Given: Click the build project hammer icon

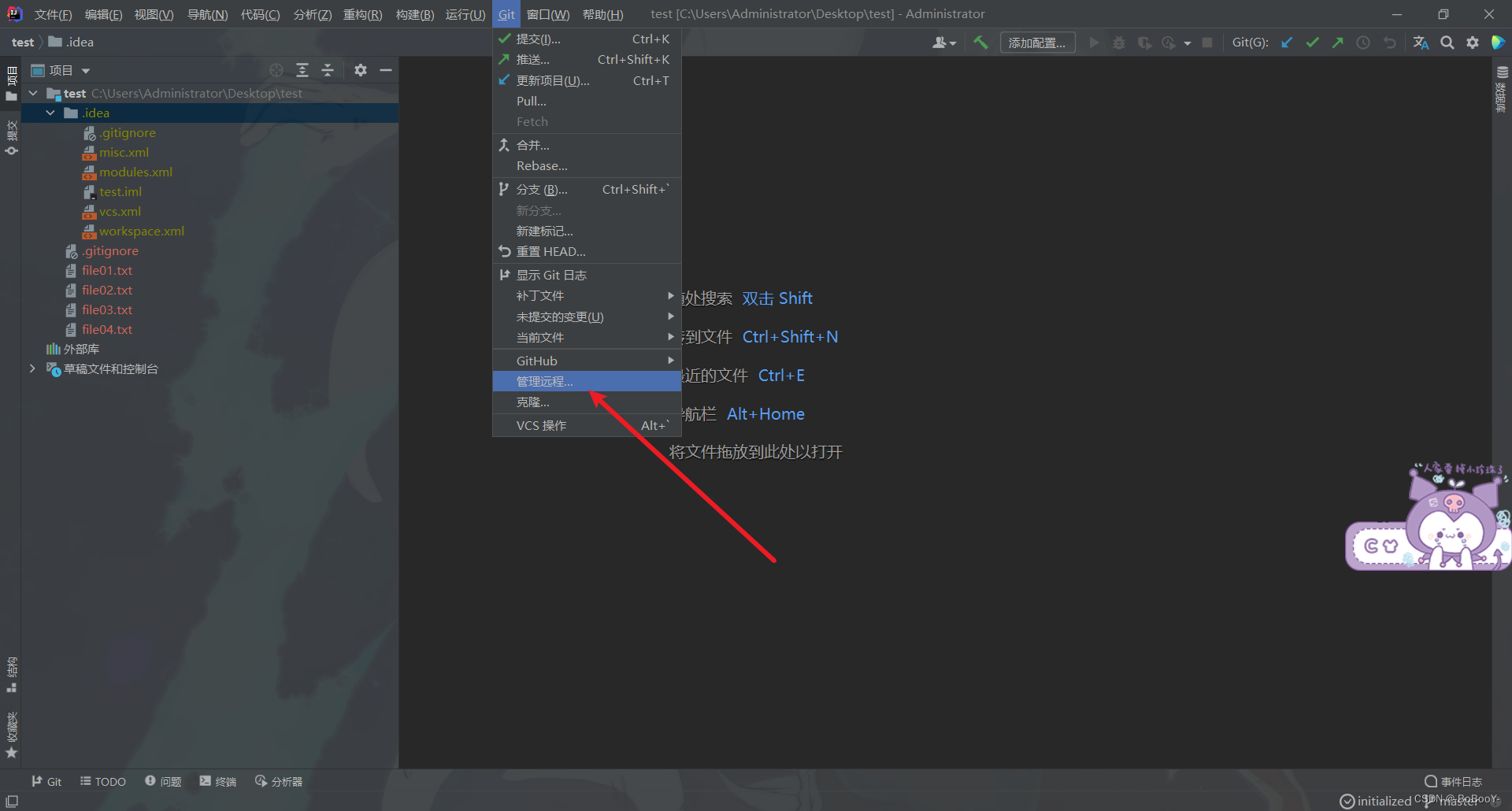Looking at the screenshot, I should (980, 43).
